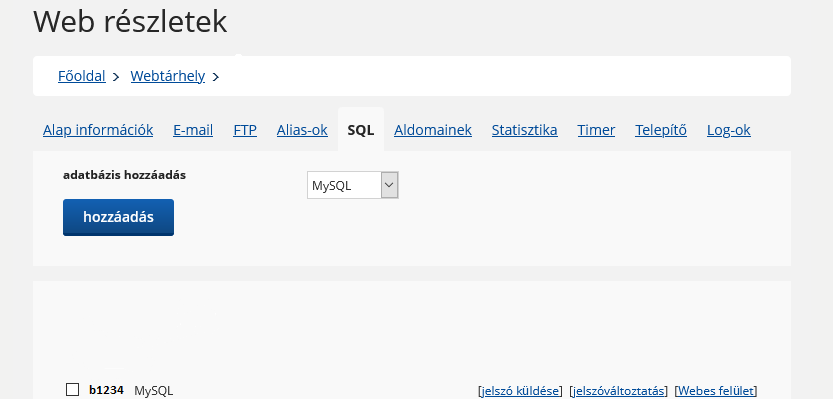
Task: Click the blue hozzáadás button
Action: (x=118, y=217)
